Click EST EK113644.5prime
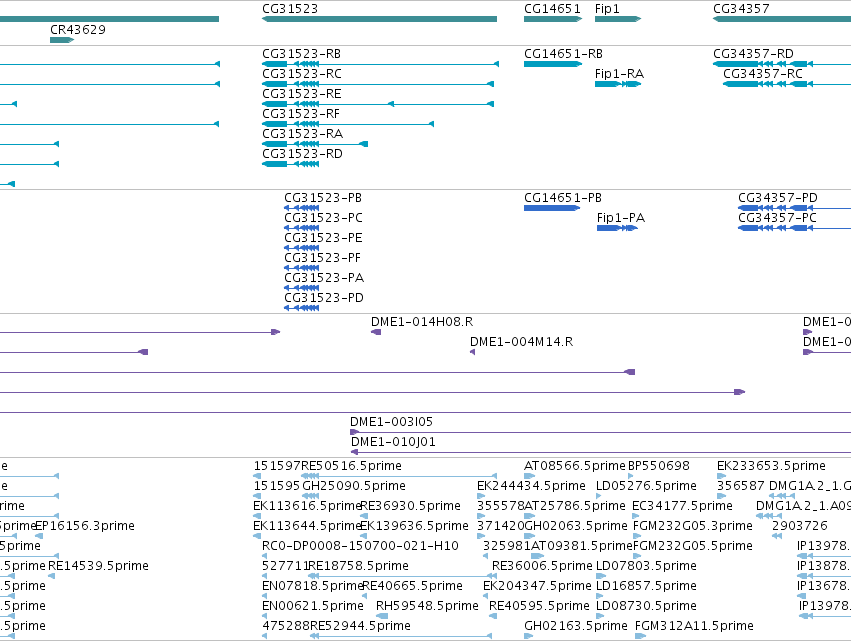 307,526
